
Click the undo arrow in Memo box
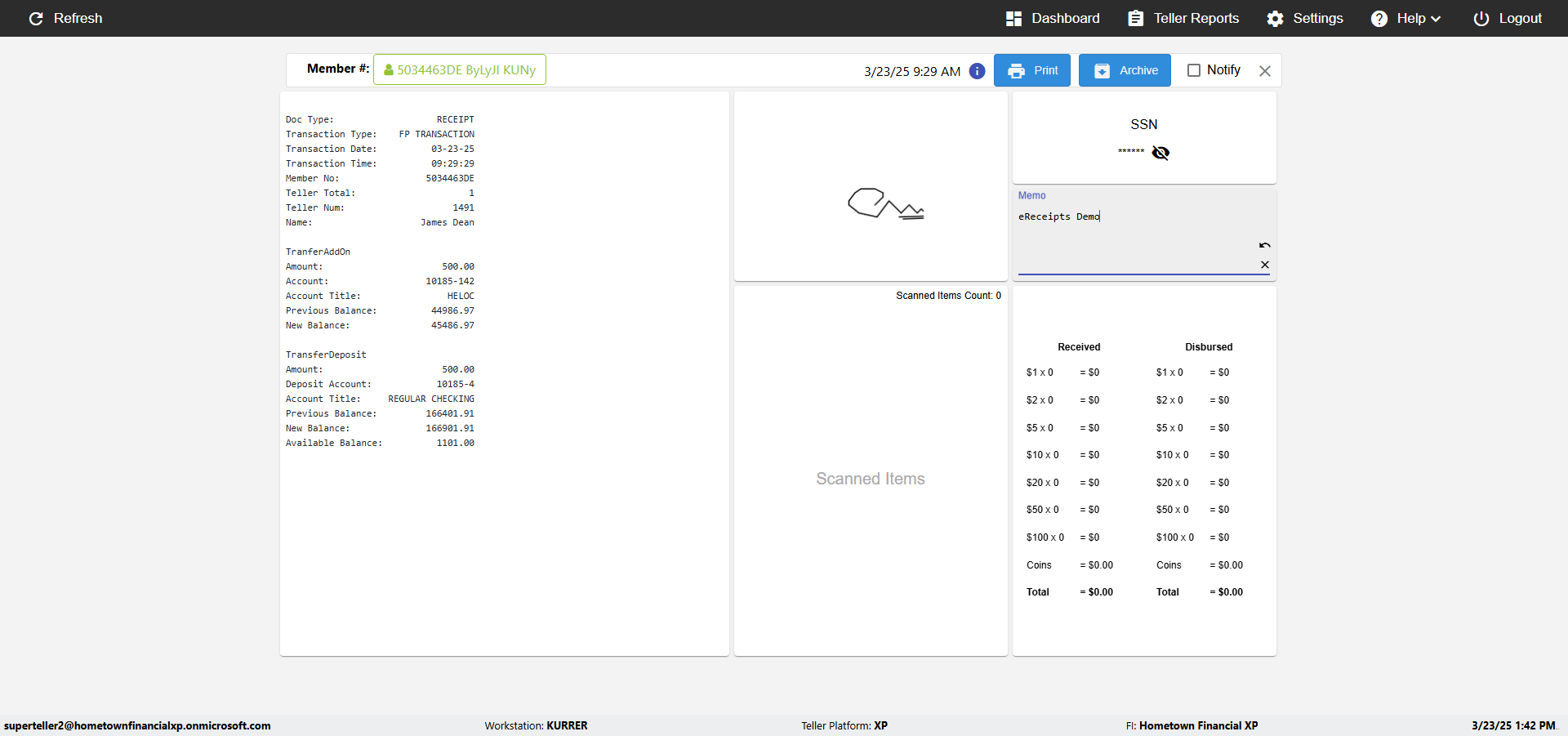[1264, 245]
